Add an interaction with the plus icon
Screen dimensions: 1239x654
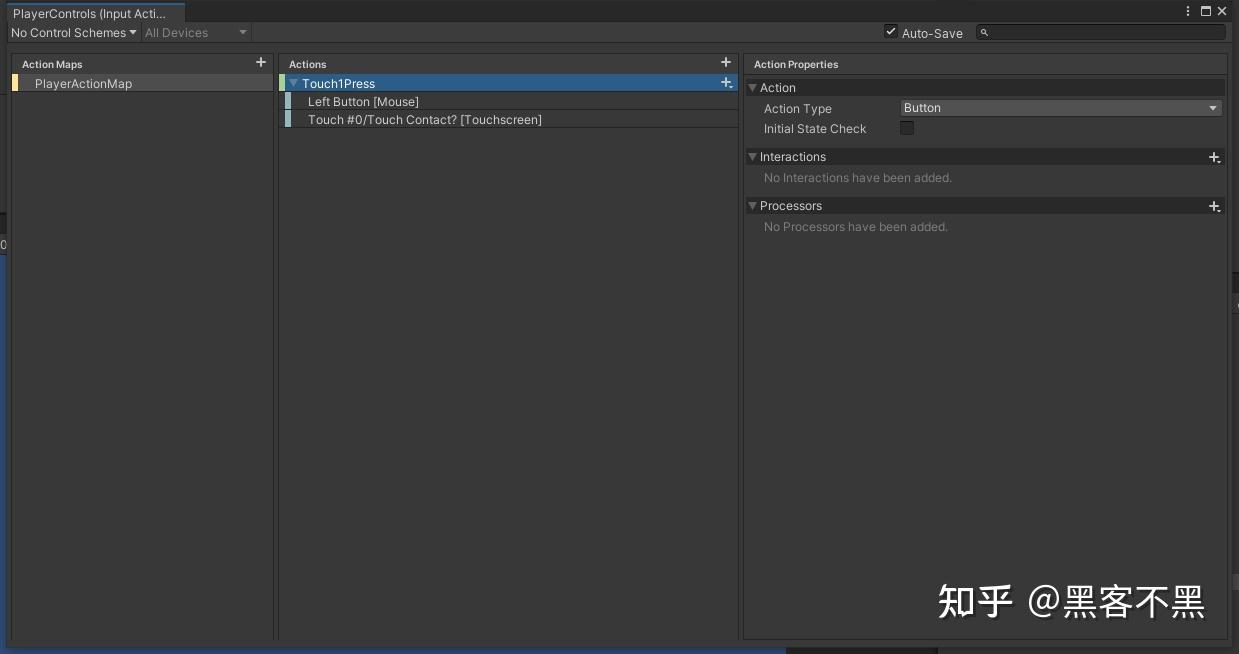tap(1214, 157)
